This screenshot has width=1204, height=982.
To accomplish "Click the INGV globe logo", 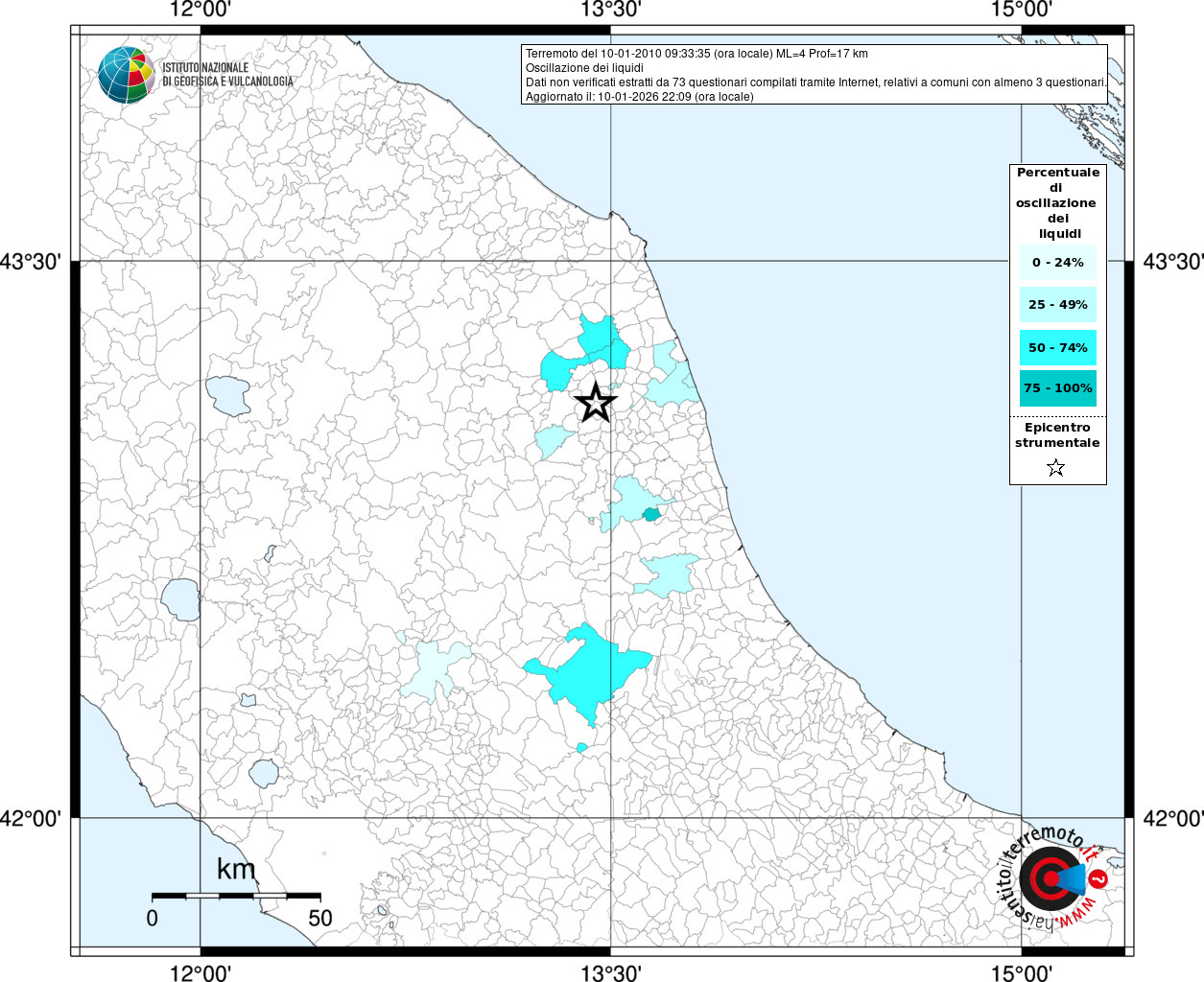I will 126,75.
